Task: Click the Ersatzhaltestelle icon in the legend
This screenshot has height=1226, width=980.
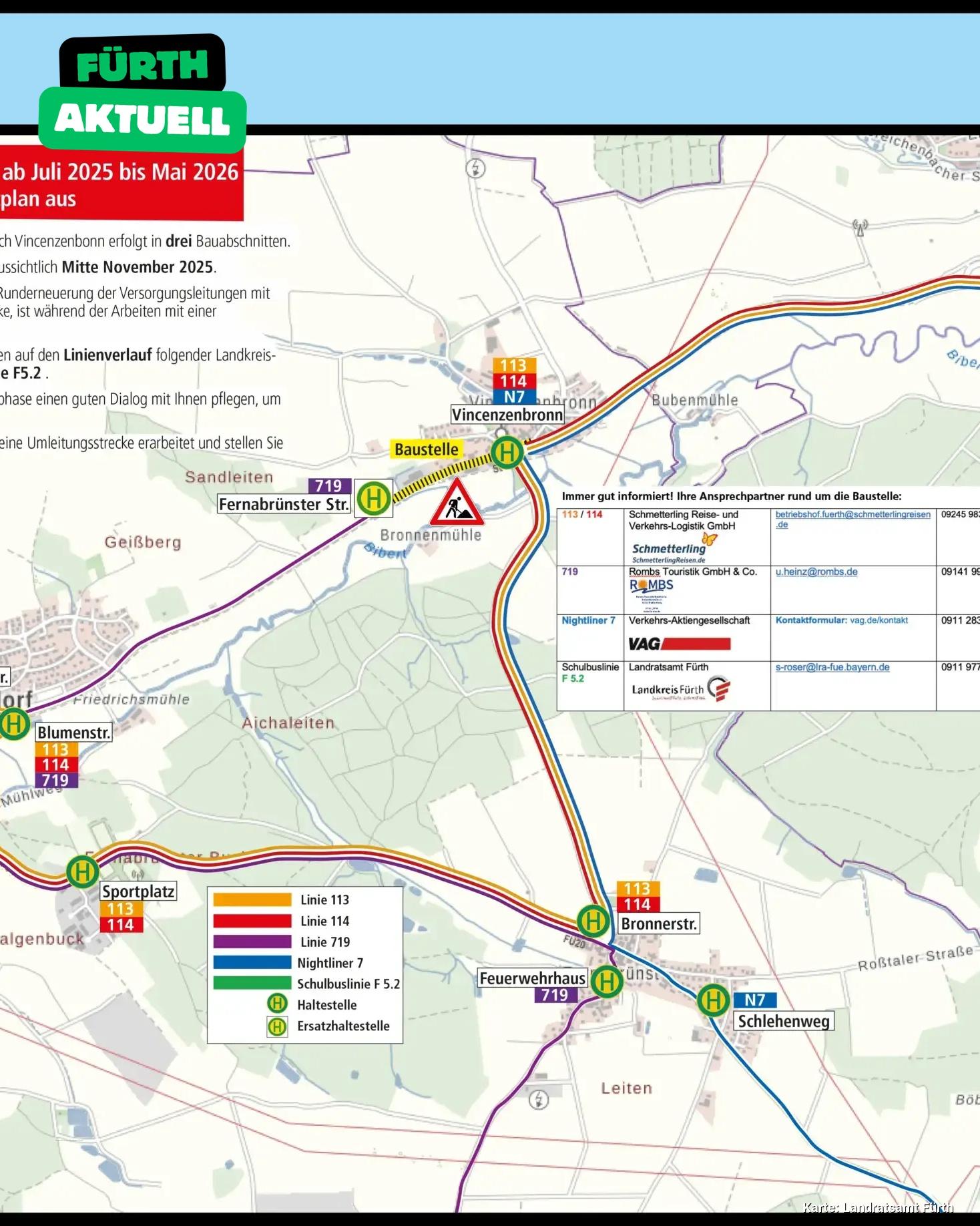Action: pyautogui.click(x=277, y=1026)
